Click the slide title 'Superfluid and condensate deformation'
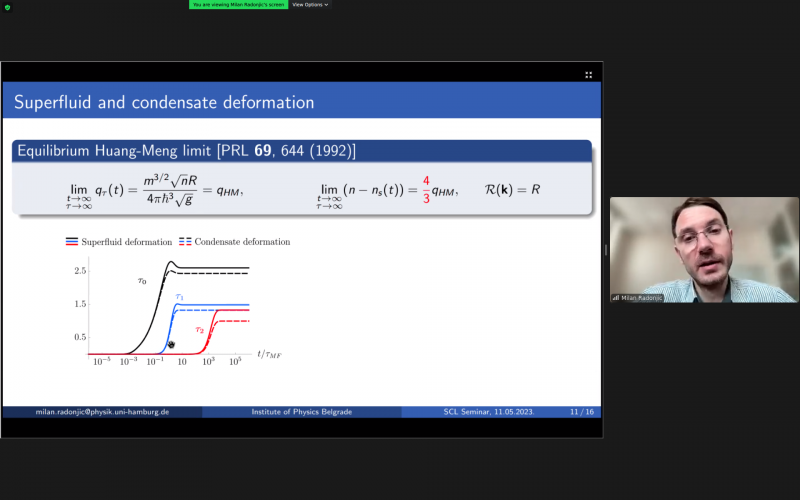 point(164,102)
